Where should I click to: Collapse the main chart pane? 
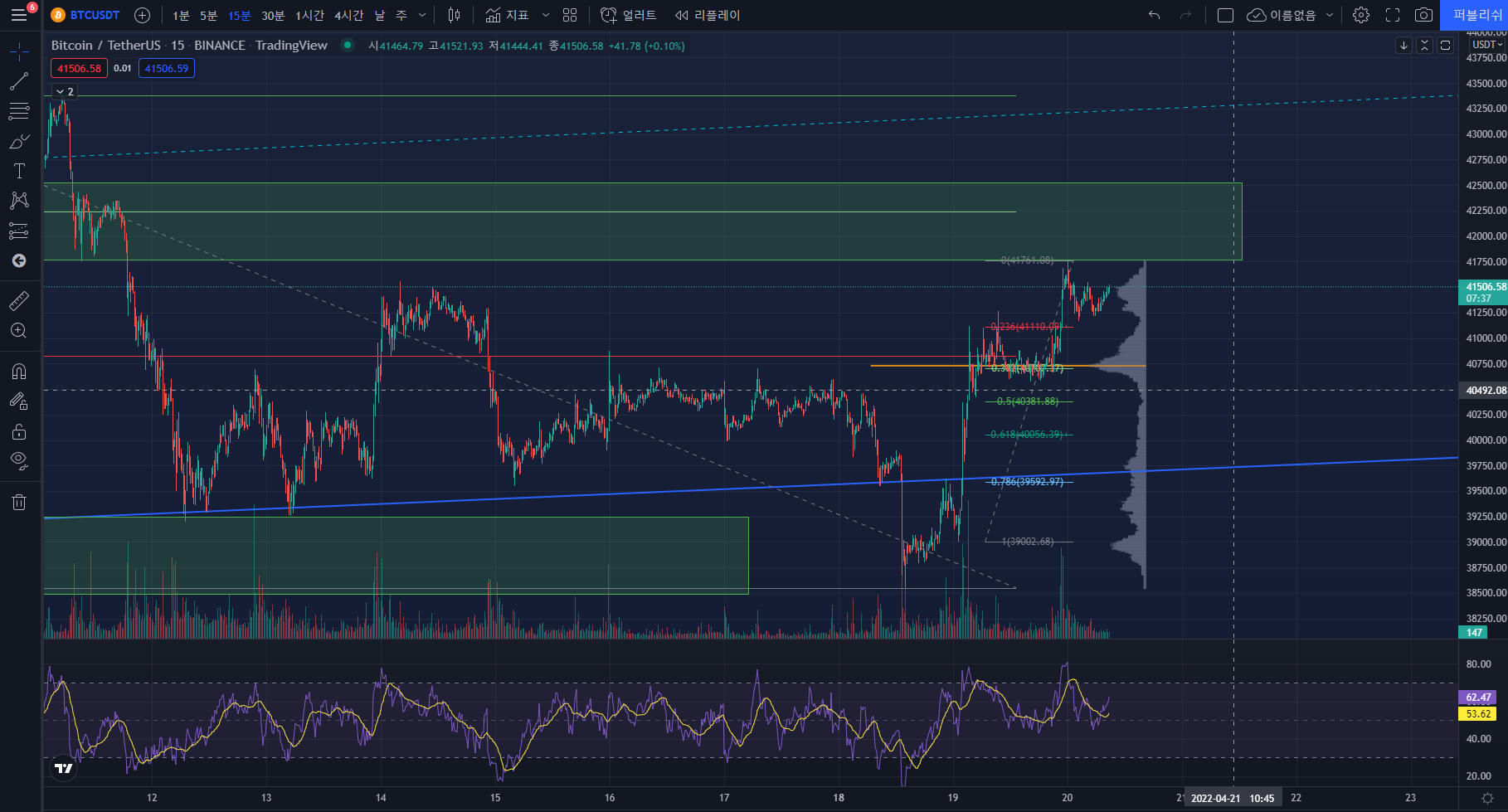(x=1424, y=46)
